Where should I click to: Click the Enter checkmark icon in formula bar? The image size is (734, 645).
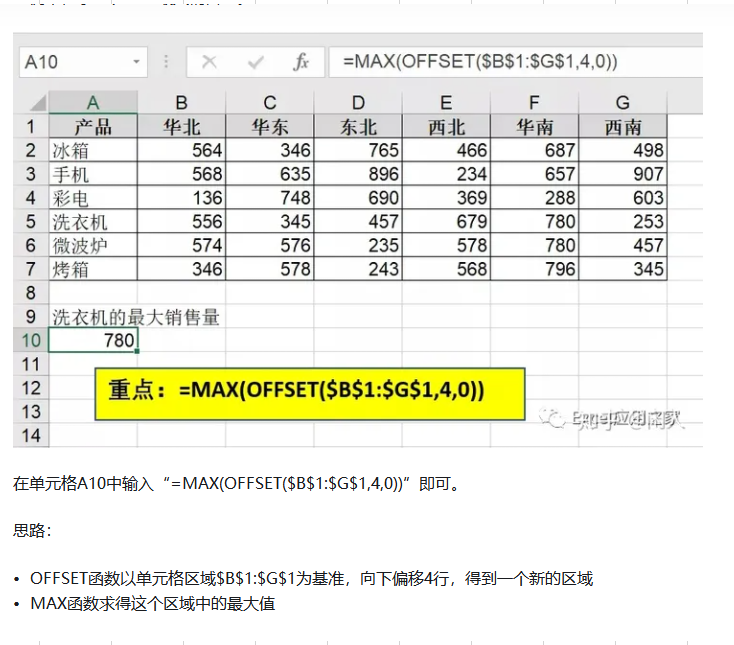255,62
